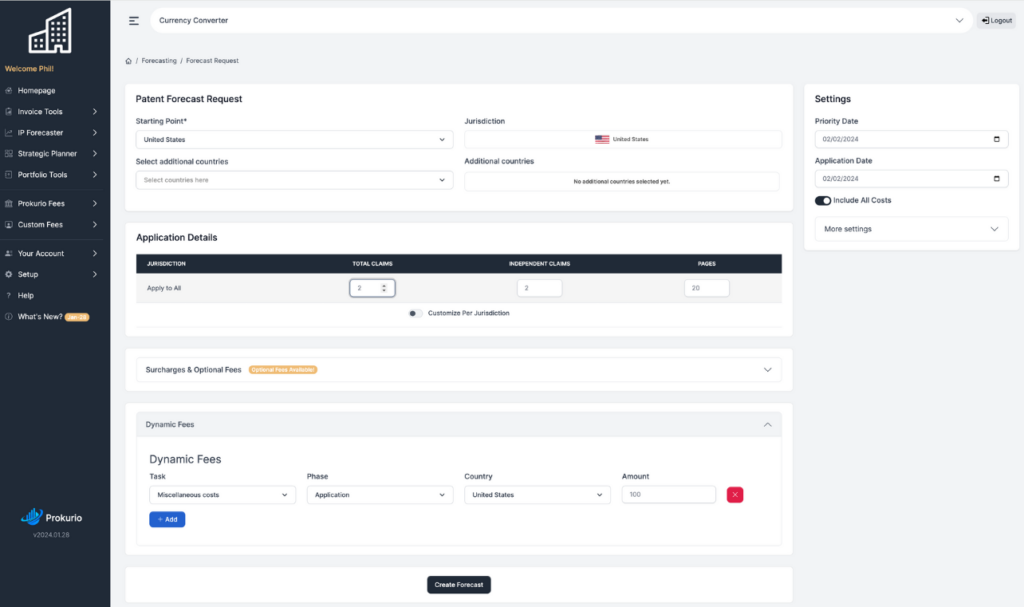
Task: Click the Logout button
Action: [997, 20]
